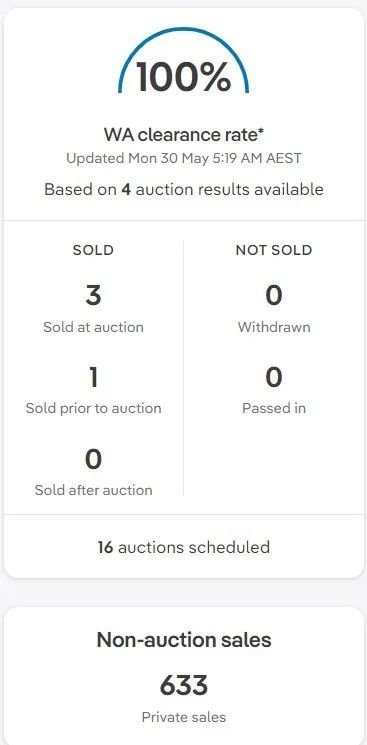Click the Updated Mon 30 May timestamp

tap(184, 158)
